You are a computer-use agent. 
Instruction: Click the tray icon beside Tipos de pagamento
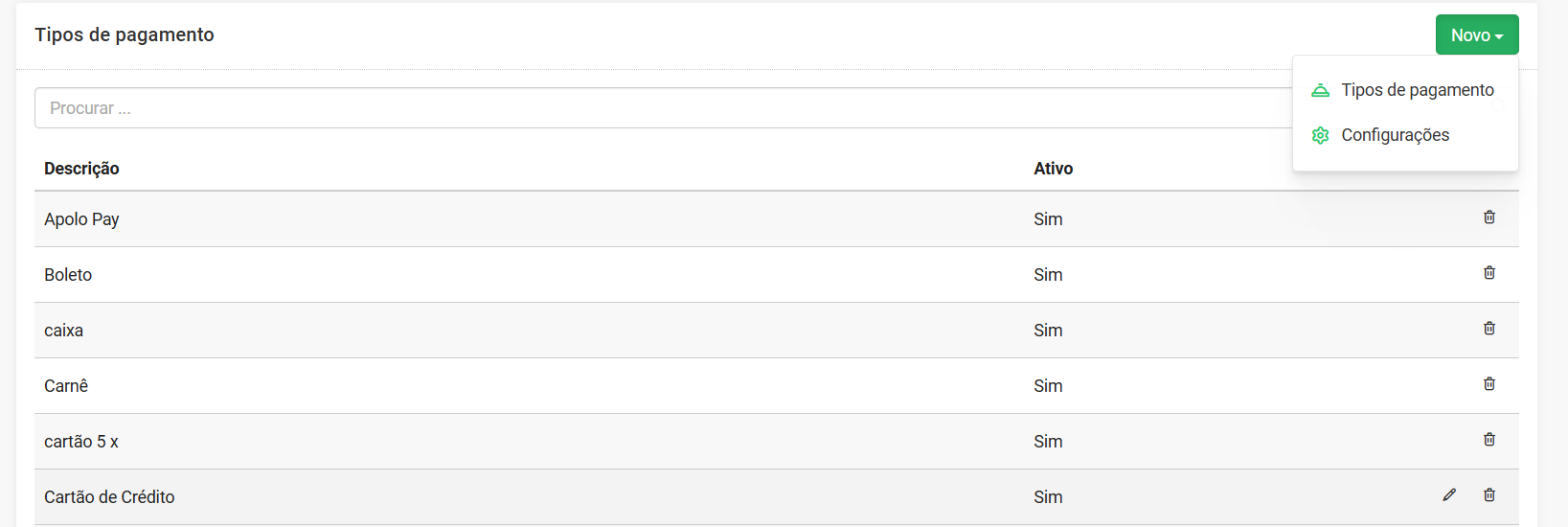tap(1320, 90)
